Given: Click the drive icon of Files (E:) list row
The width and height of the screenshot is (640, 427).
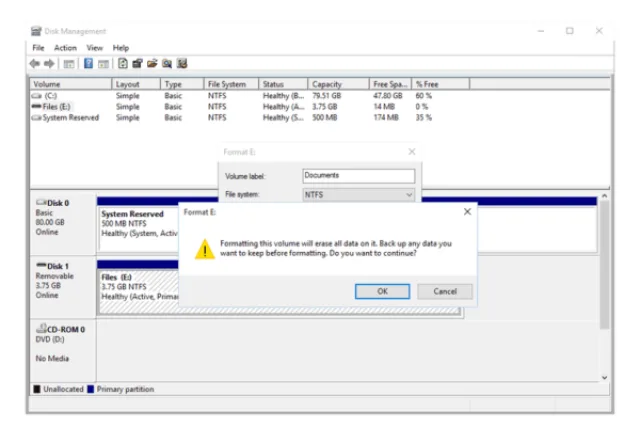Looking at the screenshot, I should coord(37,107).
